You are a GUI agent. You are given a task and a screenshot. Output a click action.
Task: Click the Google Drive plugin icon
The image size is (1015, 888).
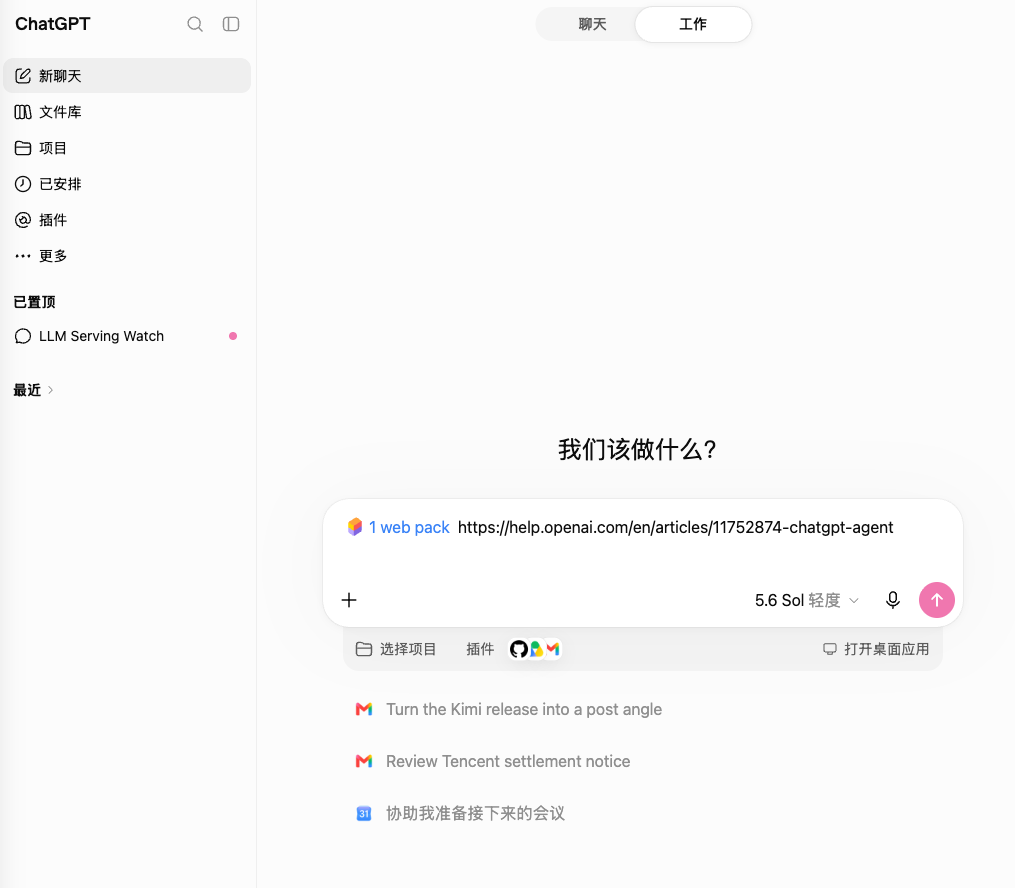[x=536, y=649]
